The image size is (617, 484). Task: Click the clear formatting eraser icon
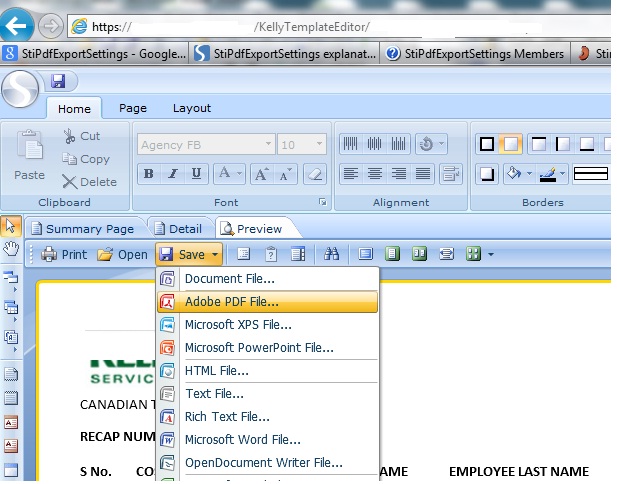(315, 174)
